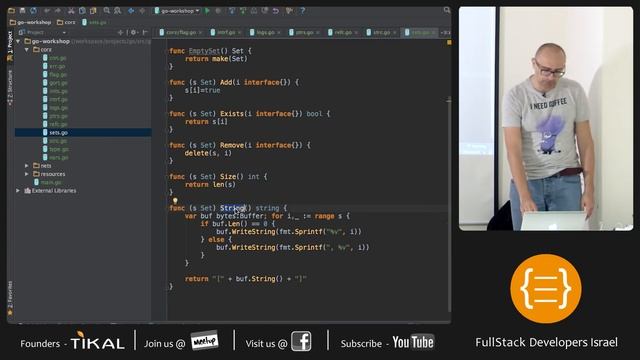The width and height of the screenshot is (640, 360).
Task: Click the EmptySet function name in code
Action: (204, 51)
